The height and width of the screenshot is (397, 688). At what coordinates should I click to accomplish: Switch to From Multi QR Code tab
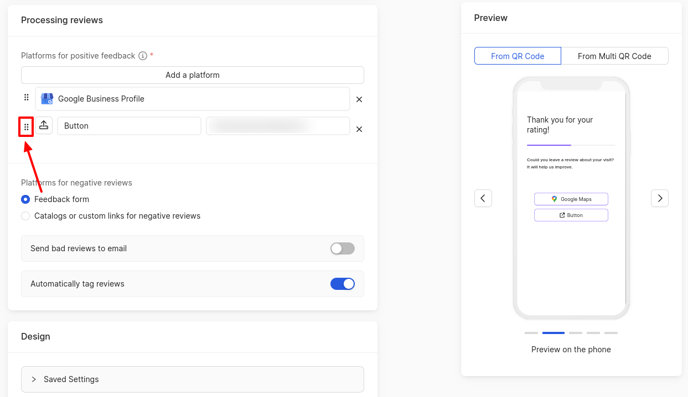tap(614, 56)
